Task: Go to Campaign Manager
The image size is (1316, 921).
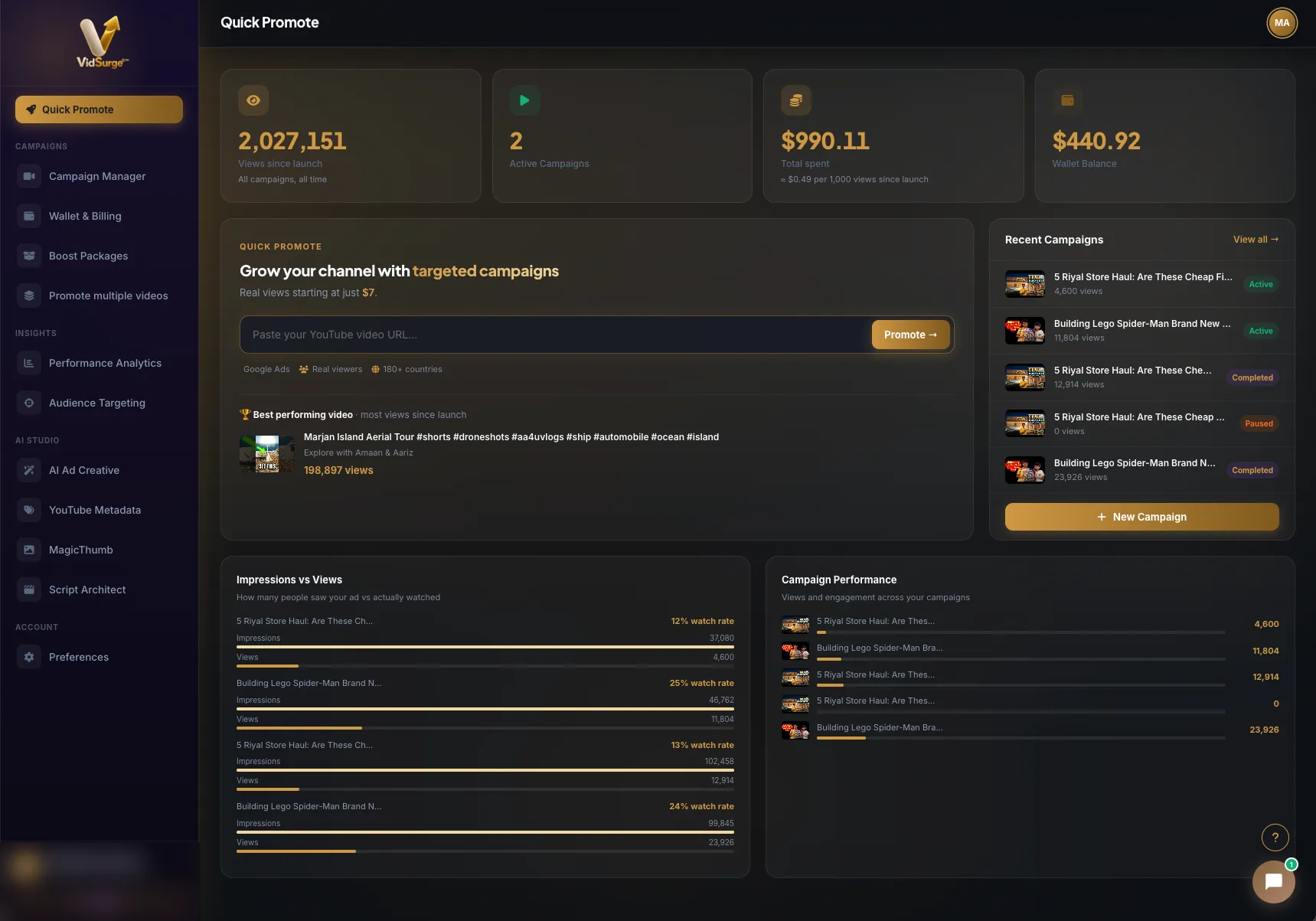Action: click(x=99, y=176)
